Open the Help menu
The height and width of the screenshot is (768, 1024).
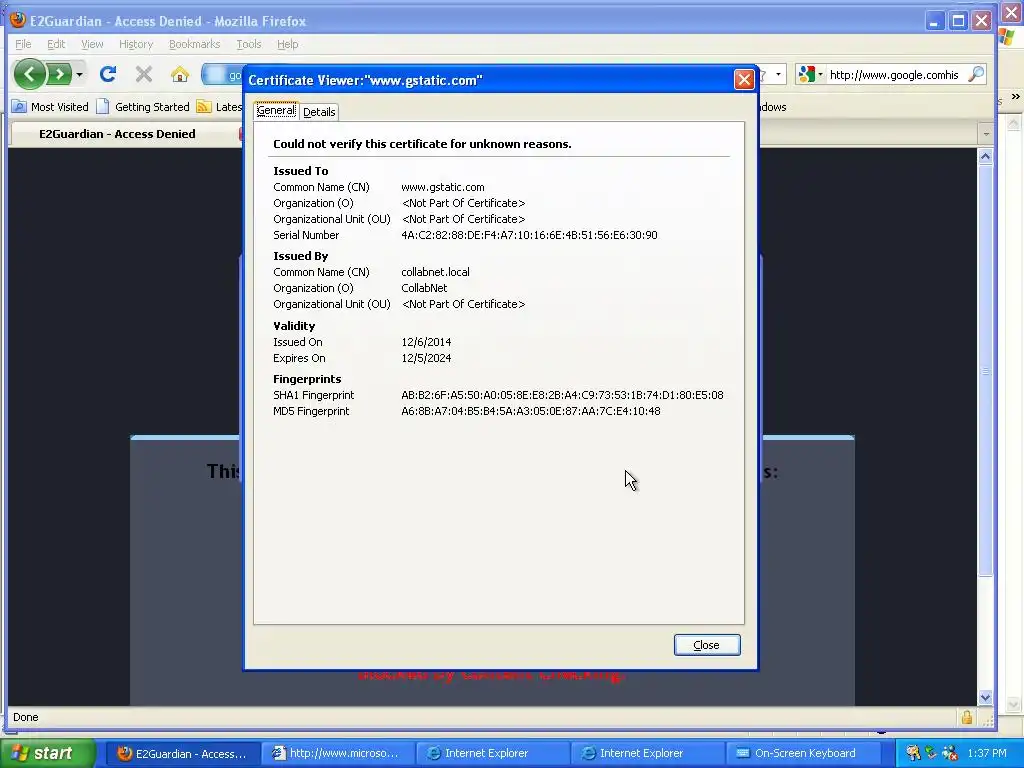287,44
